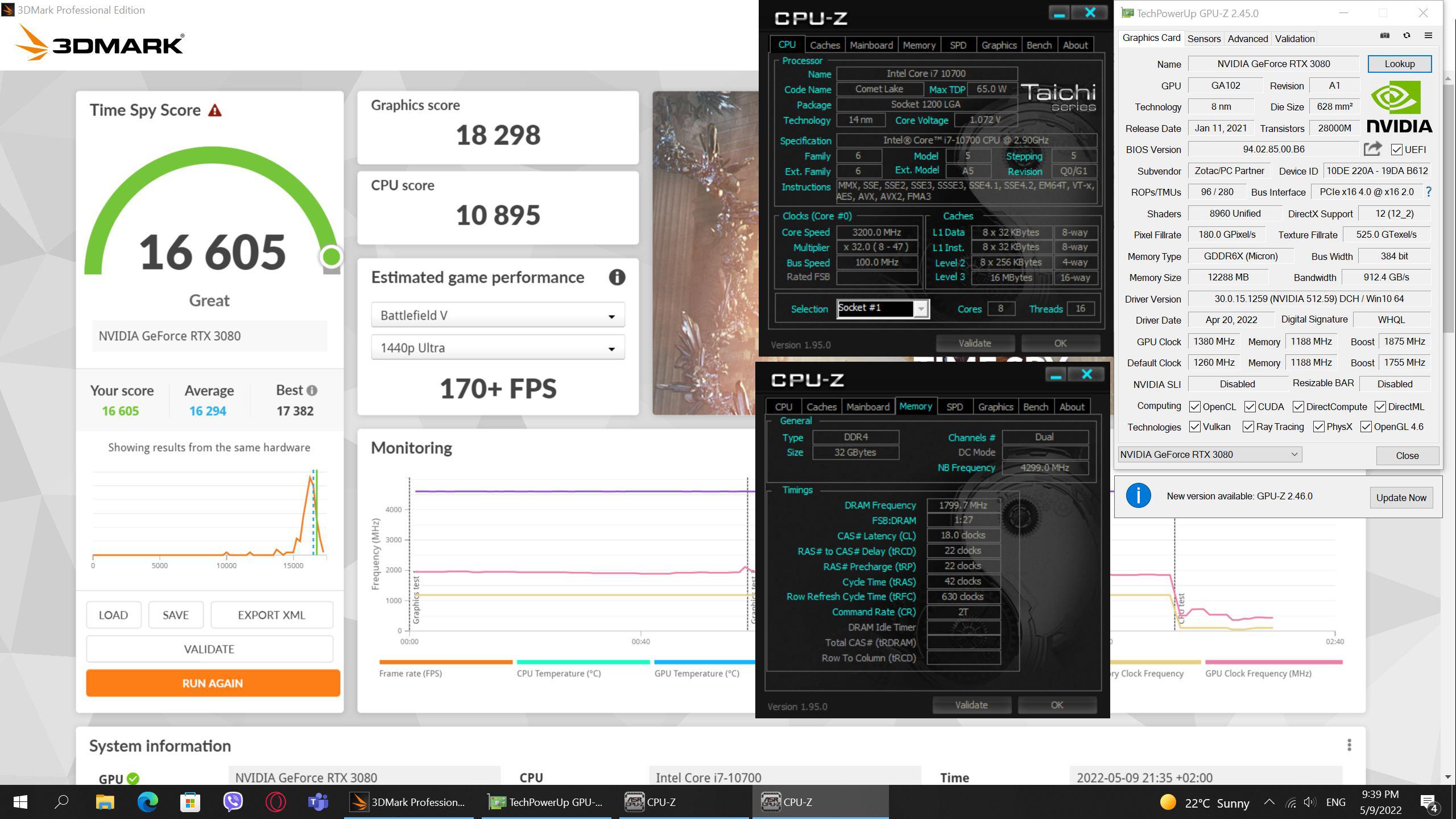Toggle the OpenCL checkbox
1456x819 pixels.
(x=1195, y=407)
